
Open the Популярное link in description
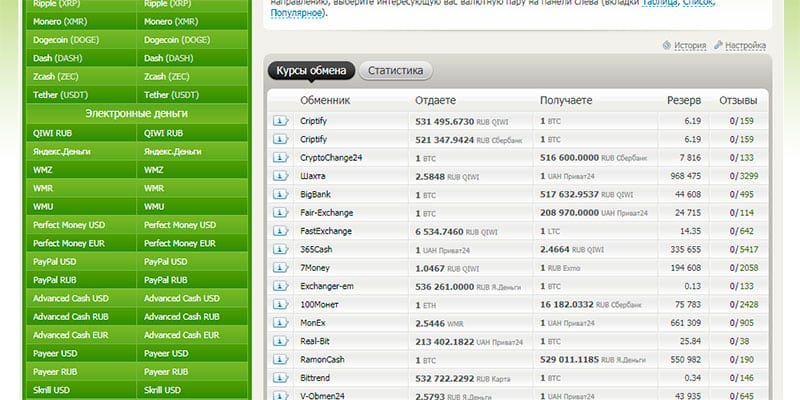(296, 13)
